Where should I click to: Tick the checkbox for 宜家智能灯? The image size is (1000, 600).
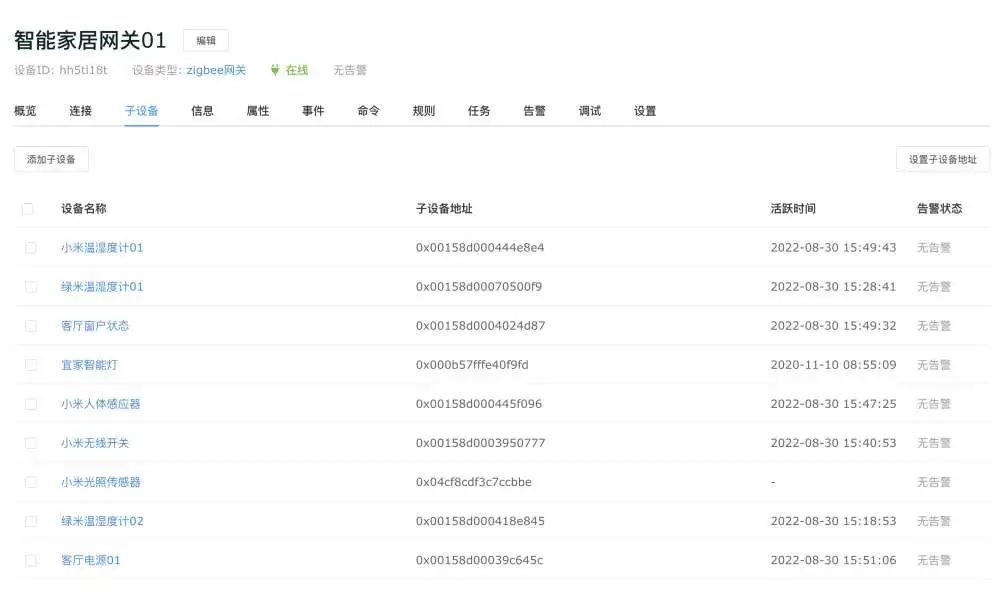coord(31,365)
